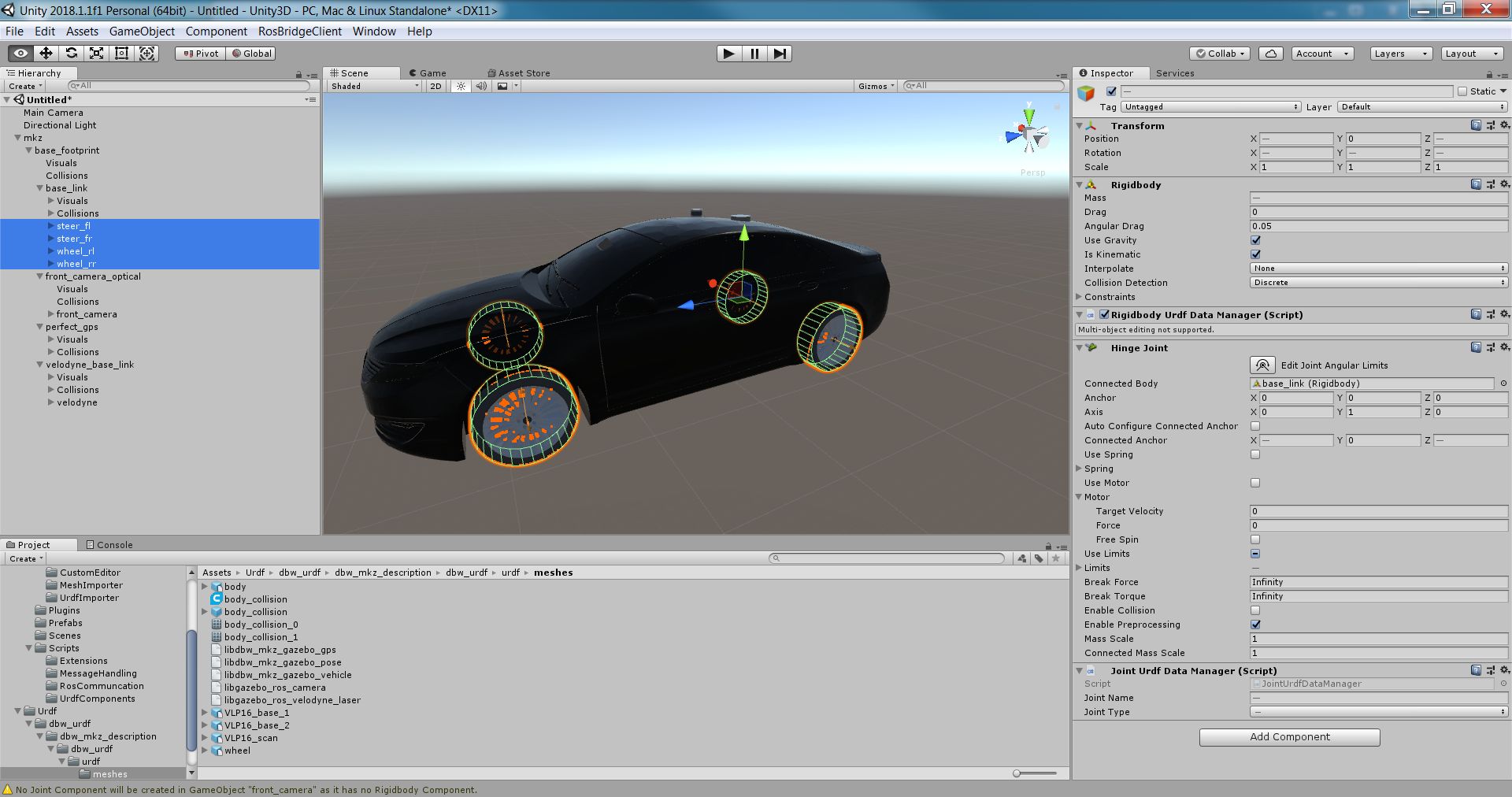Open the Collision Detection dropdown
This screenshot has height=797, width=1512.
click(1377, 282)
